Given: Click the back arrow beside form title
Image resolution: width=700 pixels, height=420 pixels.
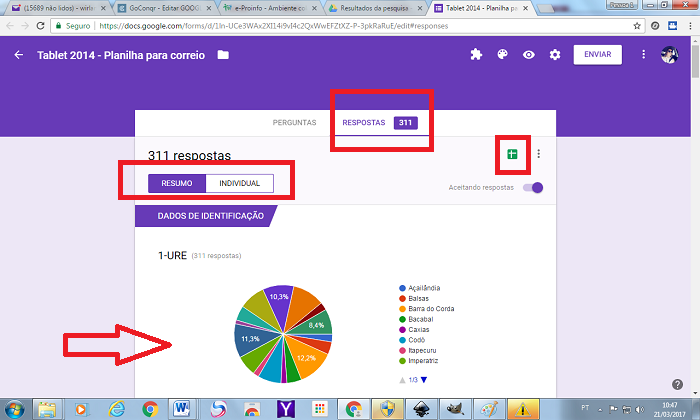Looking at the screenshot, I should pyautogui.click(x=18, y=55).
